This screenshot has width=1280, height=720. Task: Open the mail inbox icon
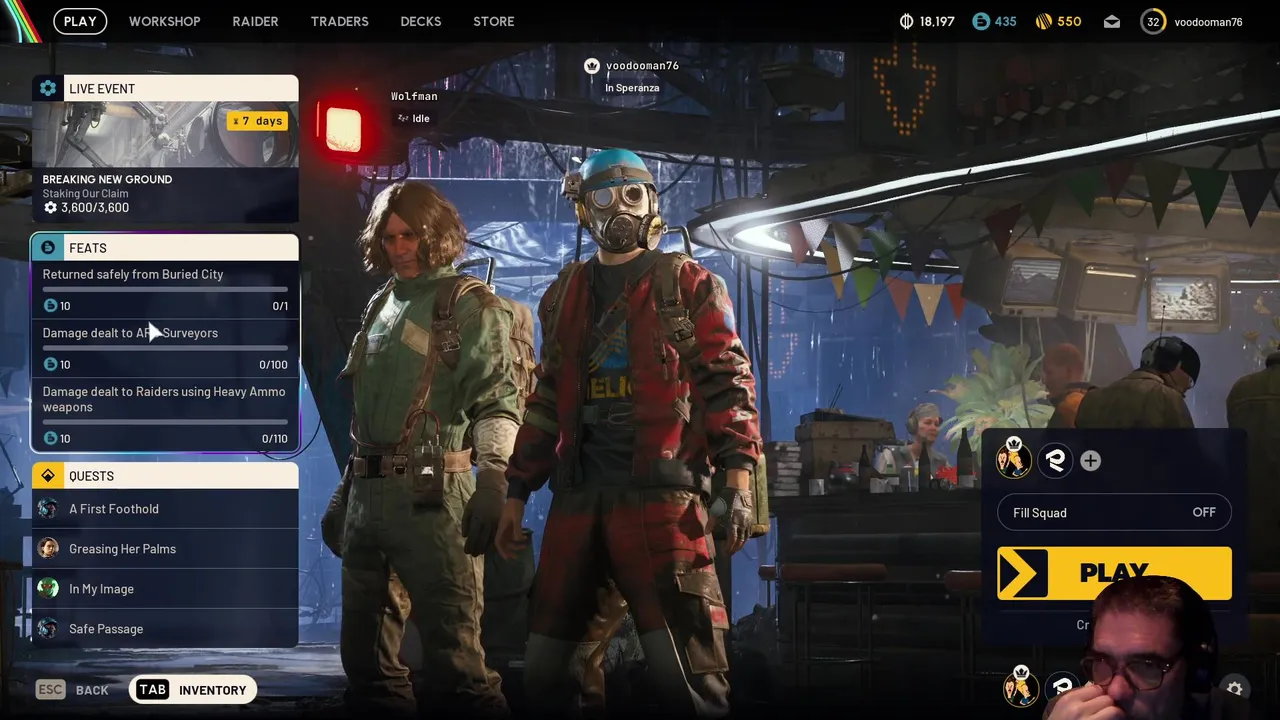[1112, 22]
